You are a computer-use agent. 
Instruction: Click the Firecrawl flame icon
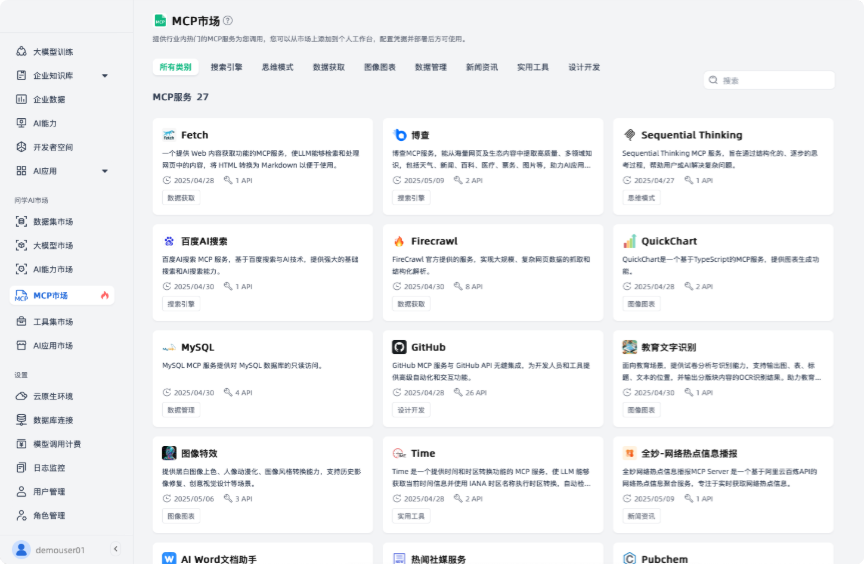click(399, 241)
